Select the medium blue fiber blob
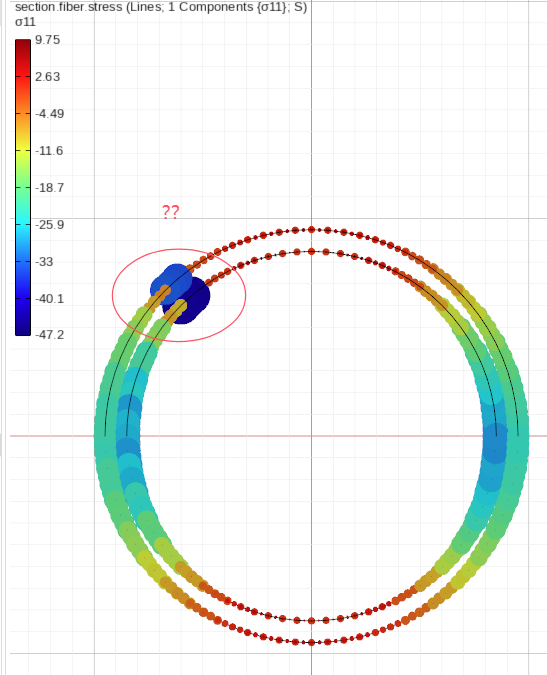The width and height of the screenshot is (547, 675). [x=171, y=284]
